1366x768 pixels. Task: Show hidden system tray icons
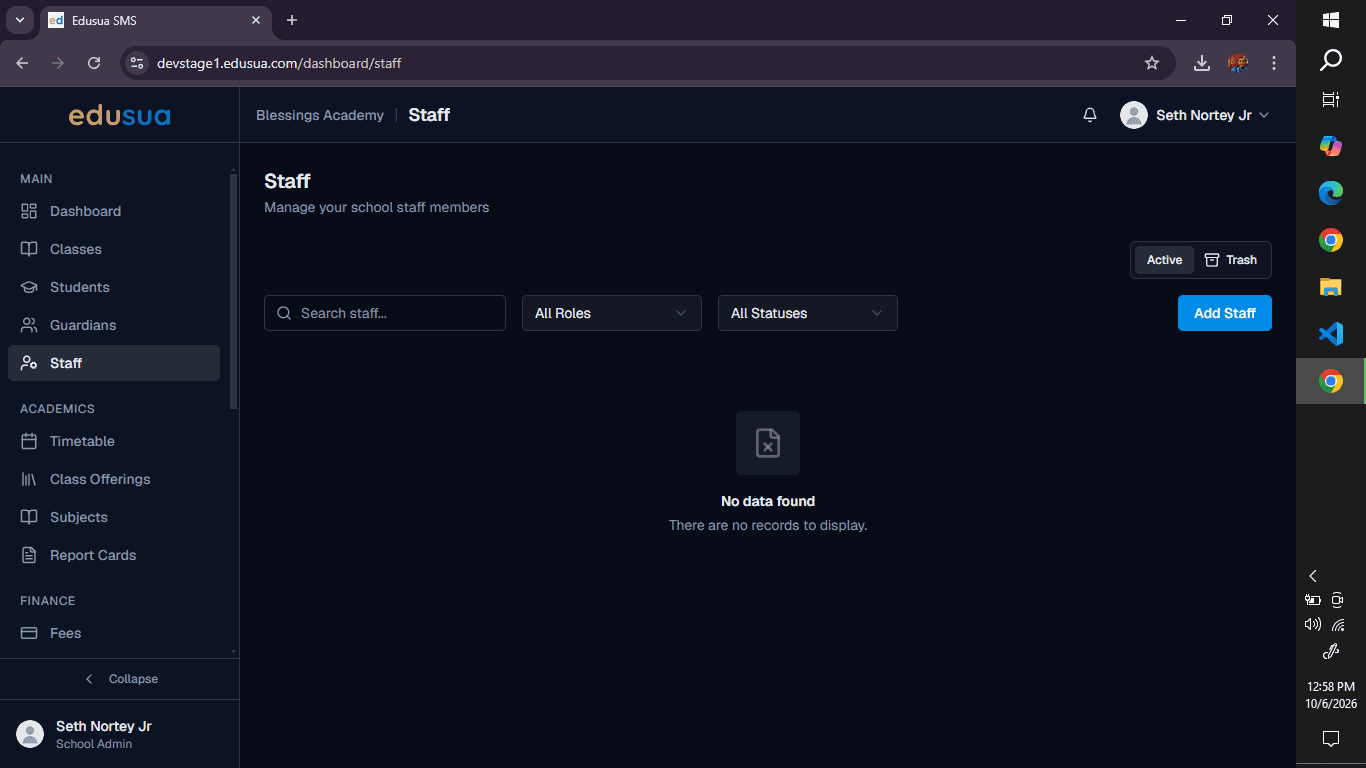[x=1313, y=576]
